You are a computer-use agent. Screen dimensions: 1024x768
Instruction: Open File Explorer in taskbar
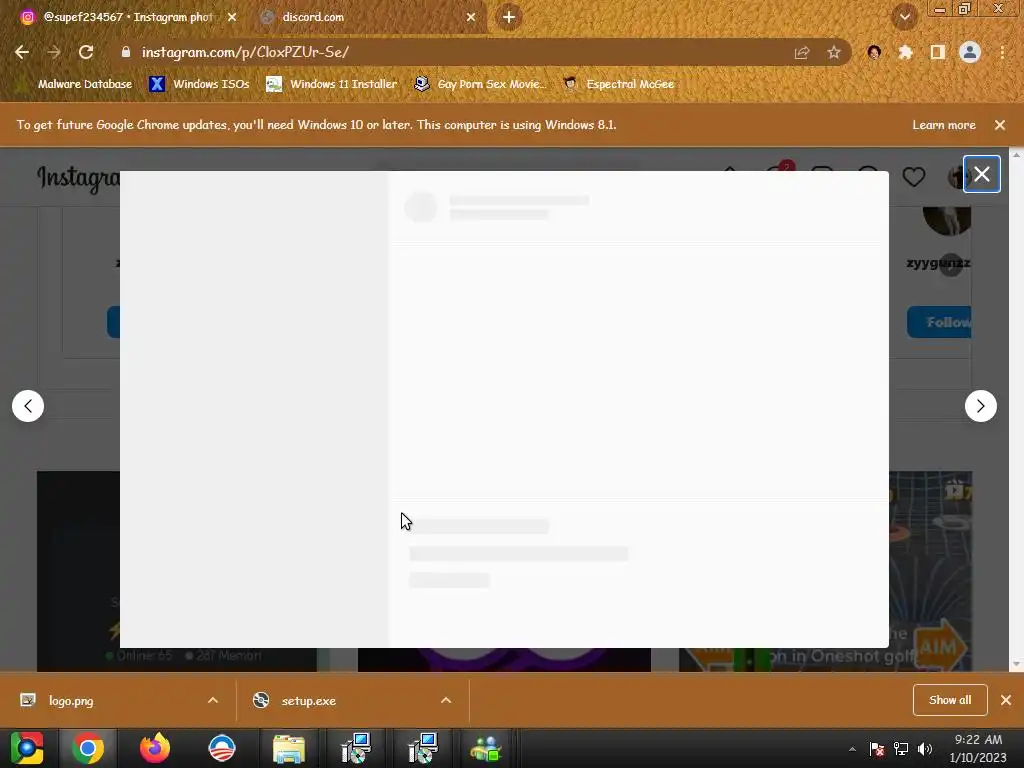tap(289, 748)
